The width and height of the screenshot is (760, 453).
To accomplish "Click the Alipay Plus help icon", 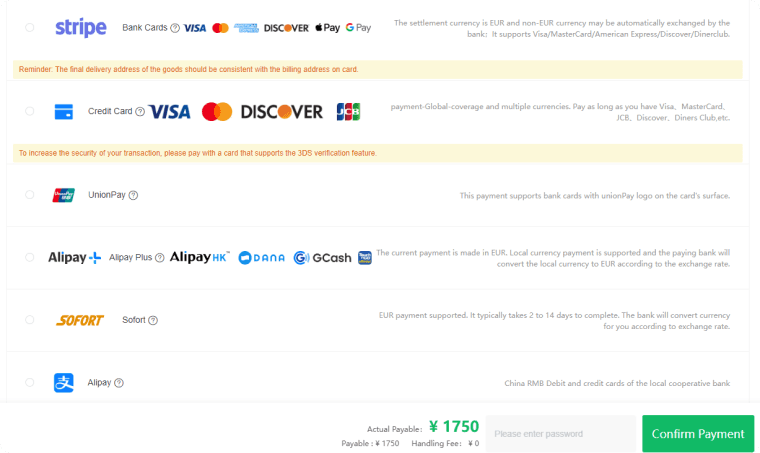I will [159, 258].
